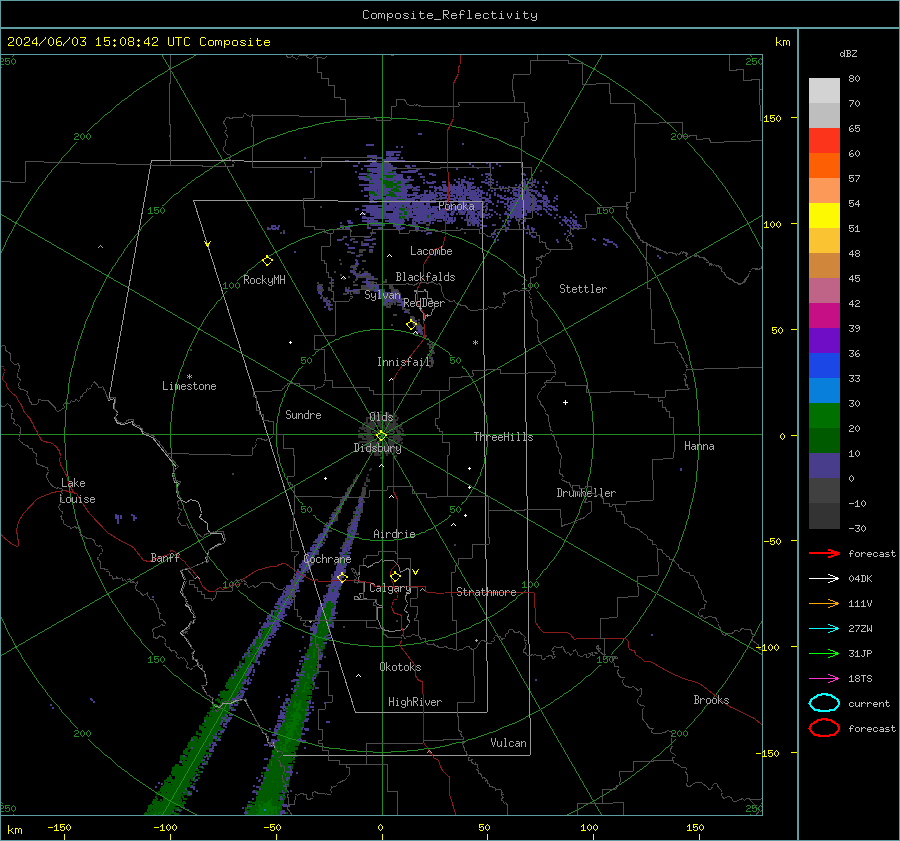
Task: Click the 'current' legend text
Action: coord(869,703)
